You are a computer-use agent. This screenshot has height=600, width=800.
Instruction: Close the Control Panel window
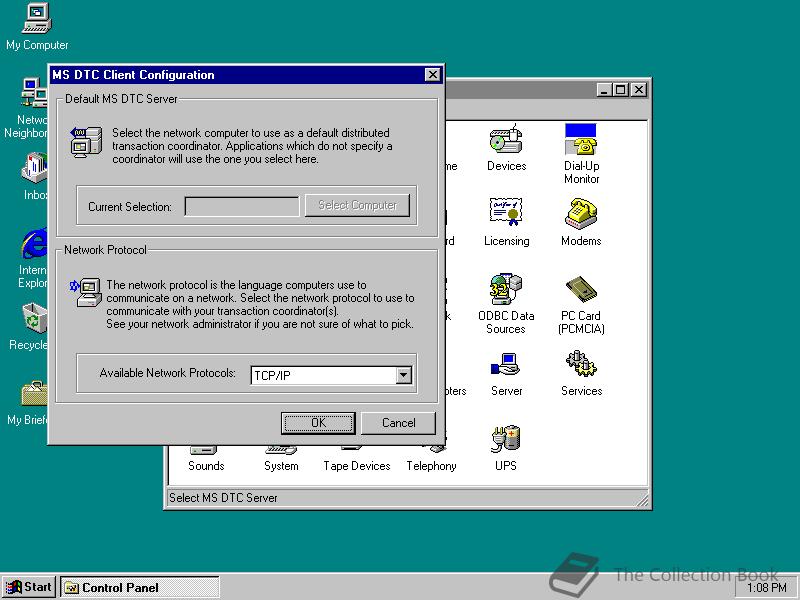(x=638, y=90)
